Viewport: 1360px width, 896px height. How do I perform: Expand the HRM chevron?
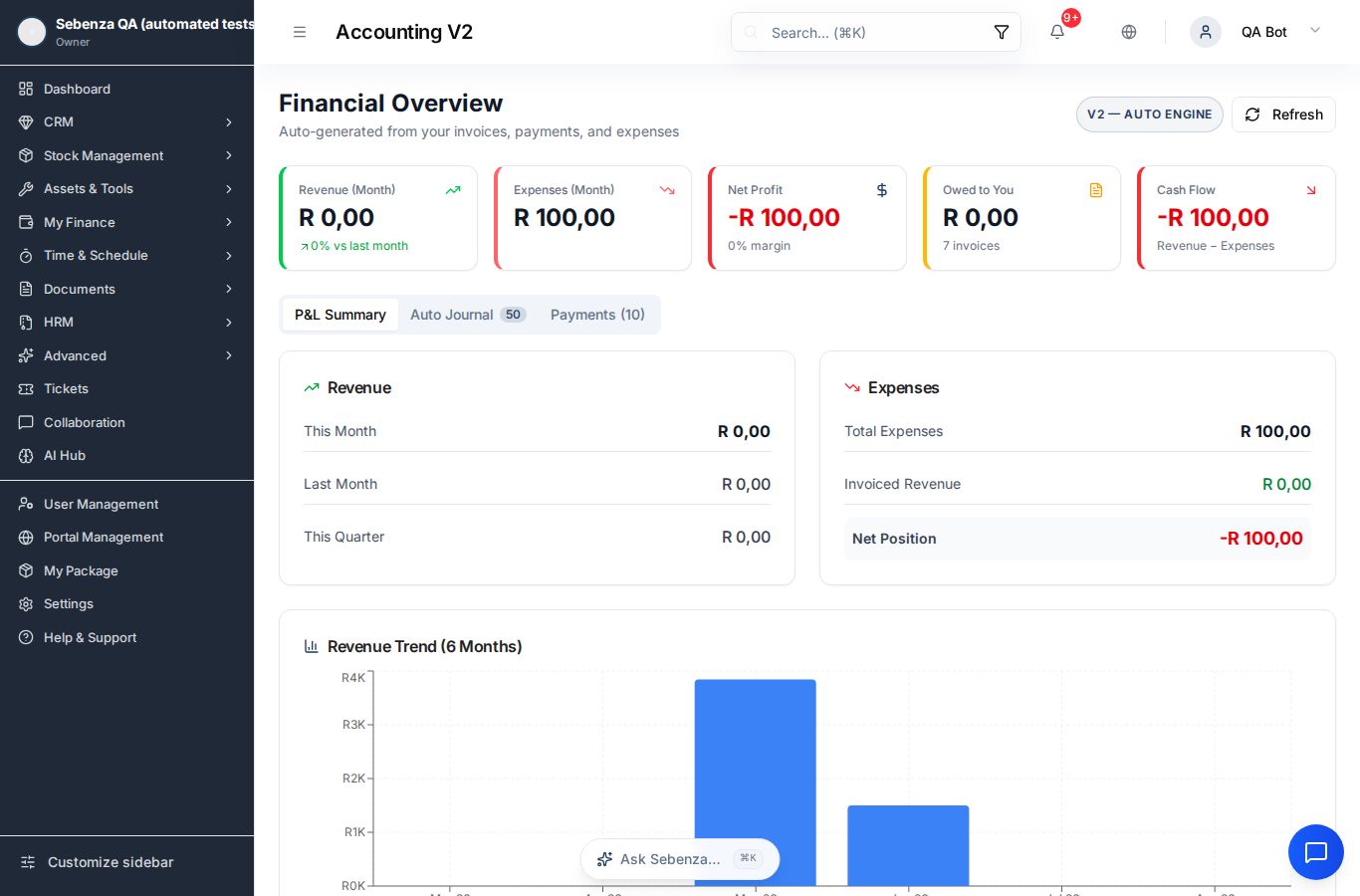[x=229, y=322]
